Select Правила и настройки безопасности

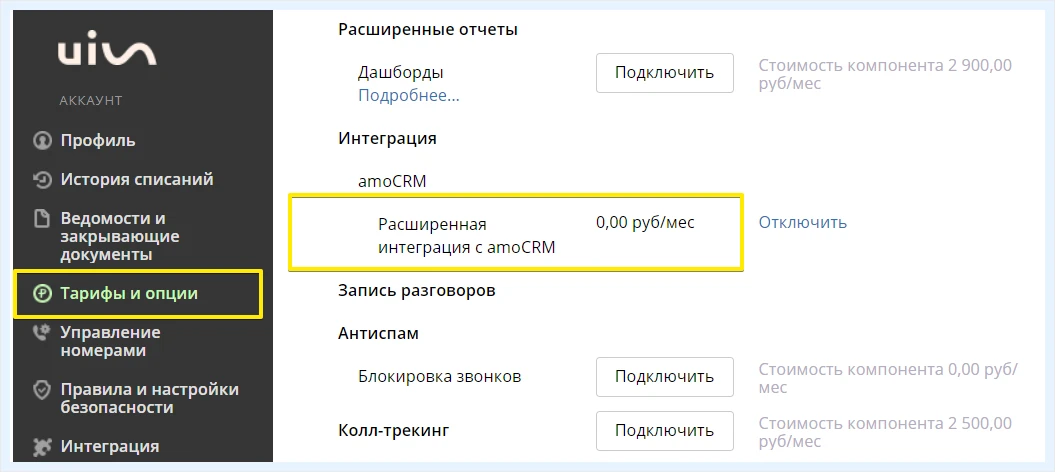149,399
